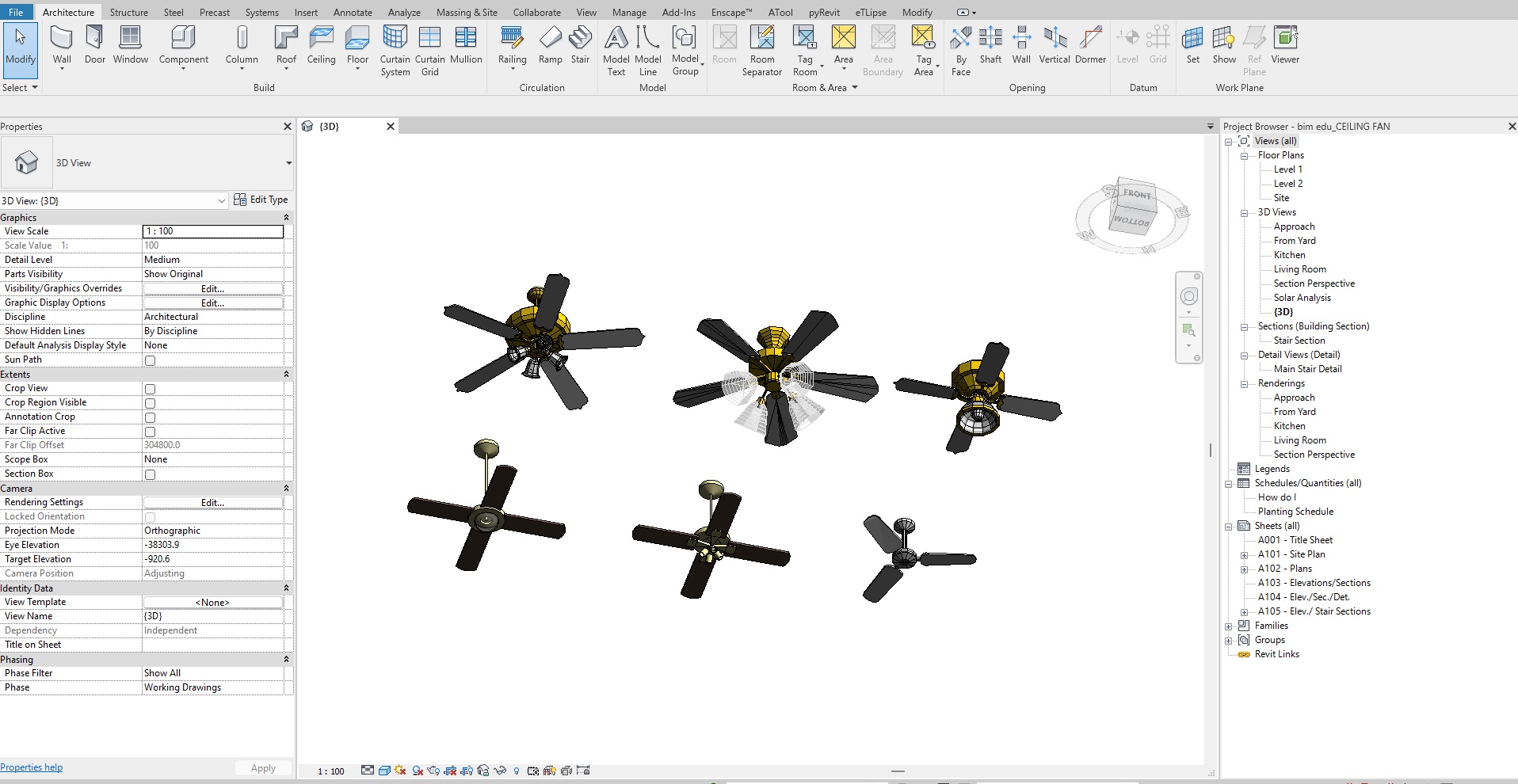Activate the Stair tool
The image size is (1518, 784).
point(580,44)
